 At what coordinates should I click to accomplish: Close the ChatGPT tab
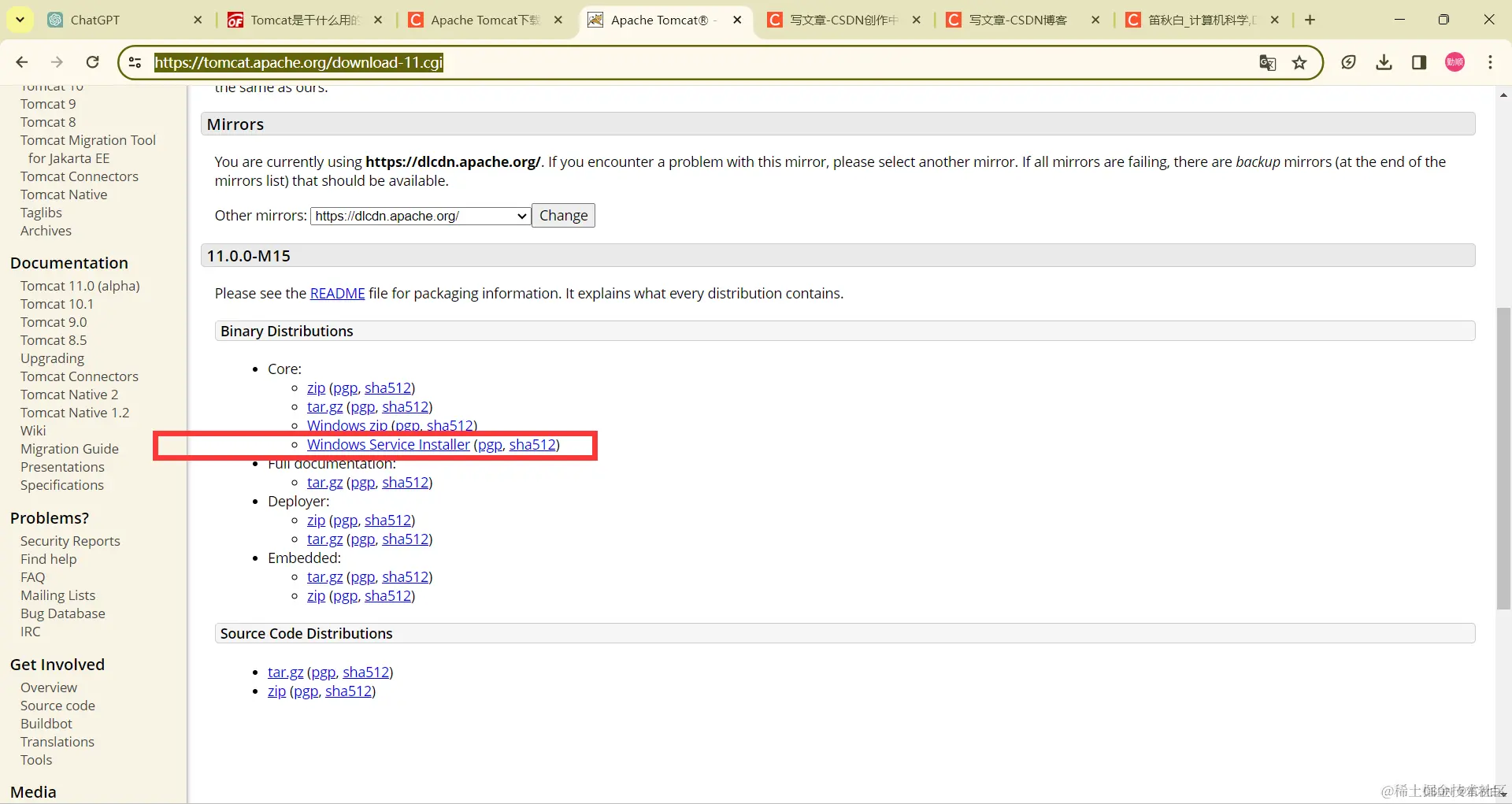198,20
